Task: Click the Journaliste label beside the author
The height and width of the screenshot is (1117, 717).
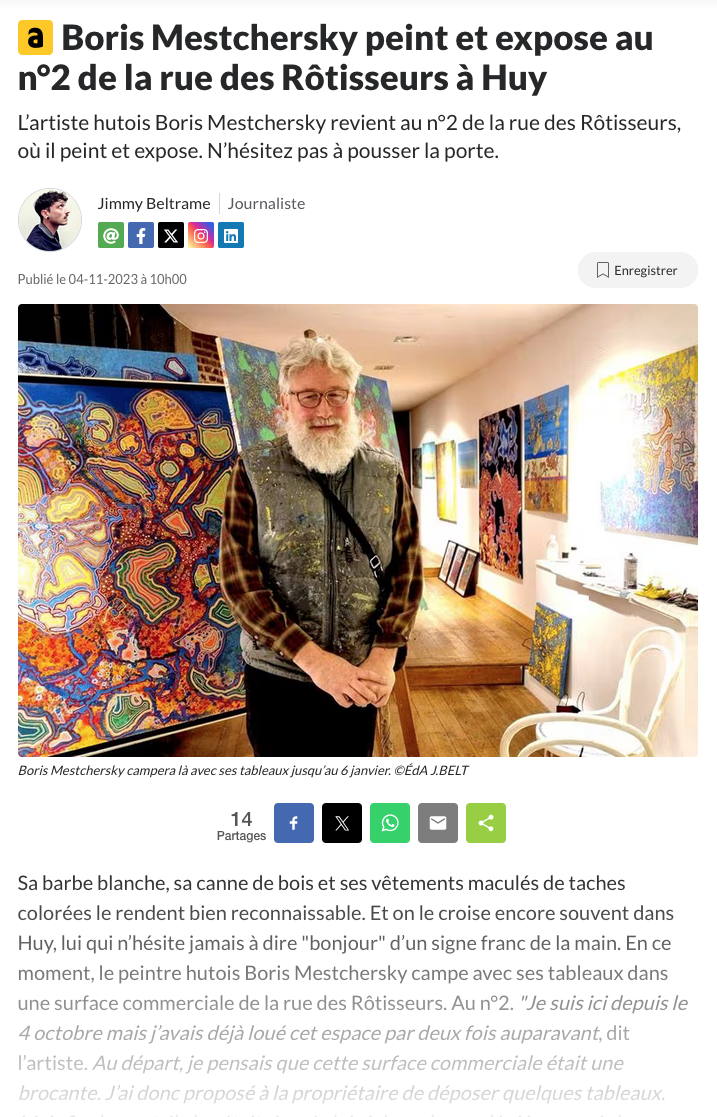Action: [x=266, y=204]
